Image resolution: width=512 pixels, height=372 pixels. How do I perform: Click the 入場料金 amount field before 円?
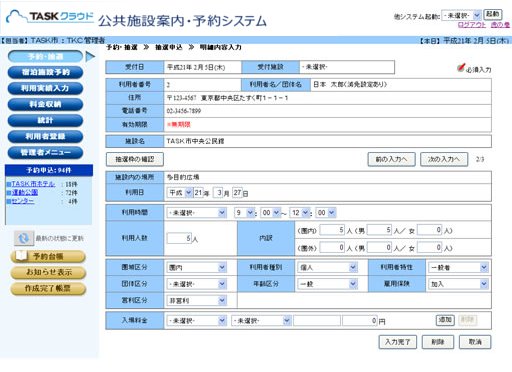(x=360, y=321)
